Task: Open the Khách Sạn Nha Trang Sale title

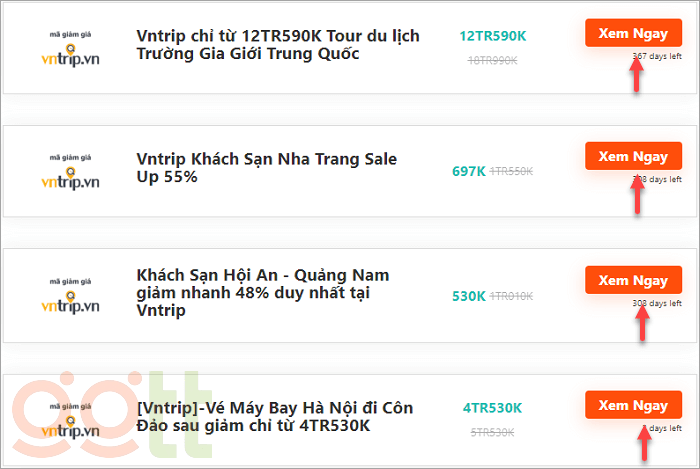Action: tap(266, 168)
